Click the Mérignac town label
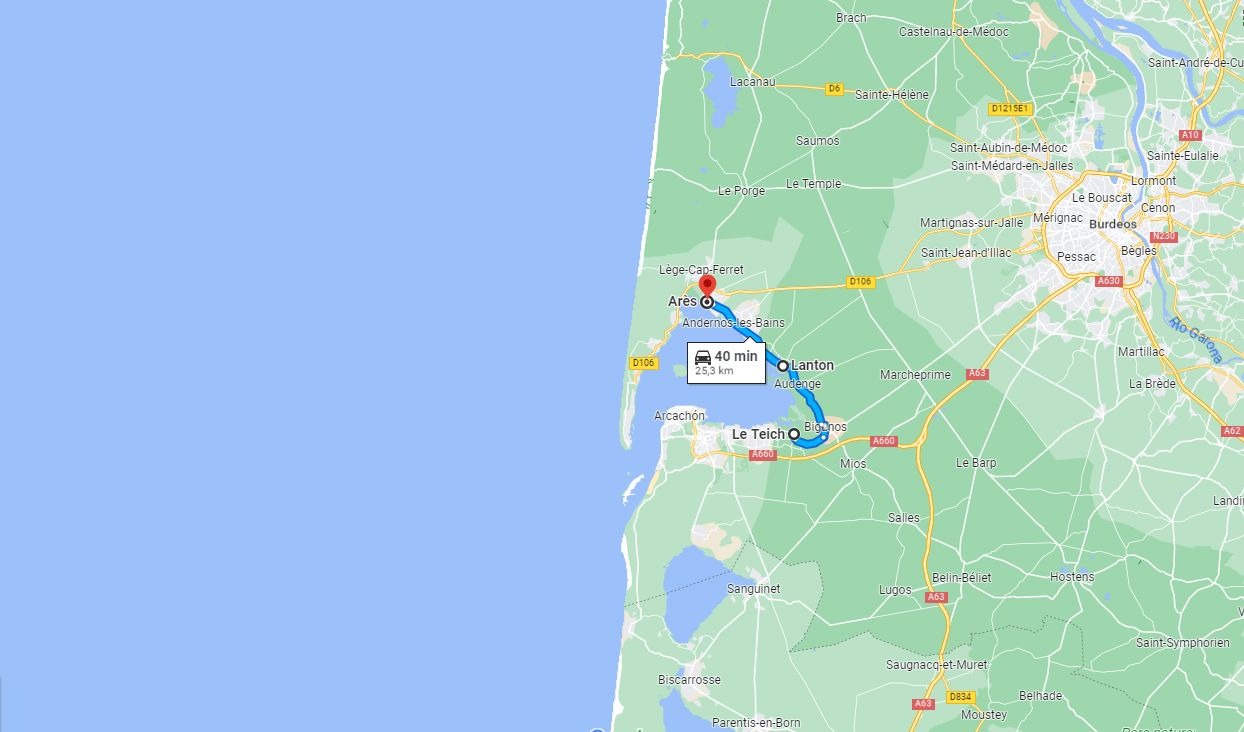Screen dimensions: 1244x732 point(1058,217)
